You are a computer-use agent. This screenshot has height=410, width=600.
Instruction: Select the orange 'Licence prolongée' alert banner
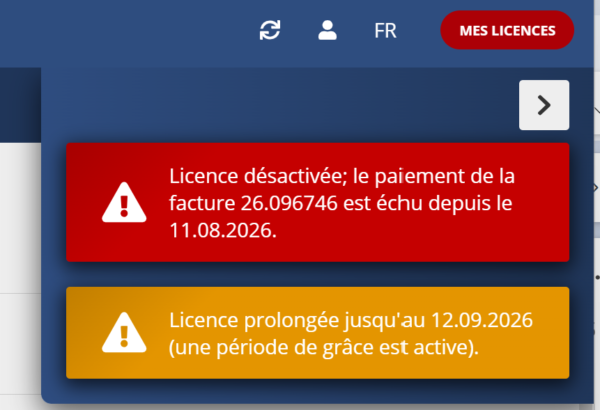[318, 333]
